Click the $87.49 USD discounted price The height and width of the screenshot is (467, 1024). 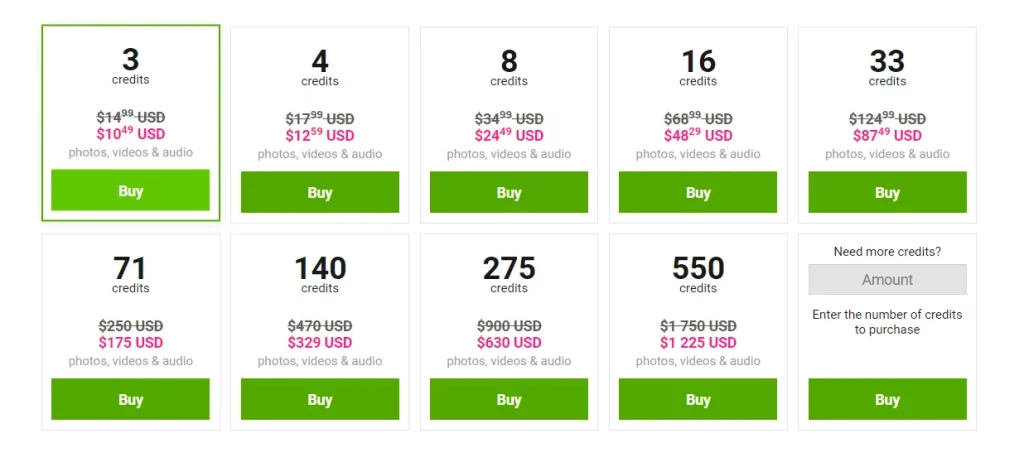click(x=888, y=135)
